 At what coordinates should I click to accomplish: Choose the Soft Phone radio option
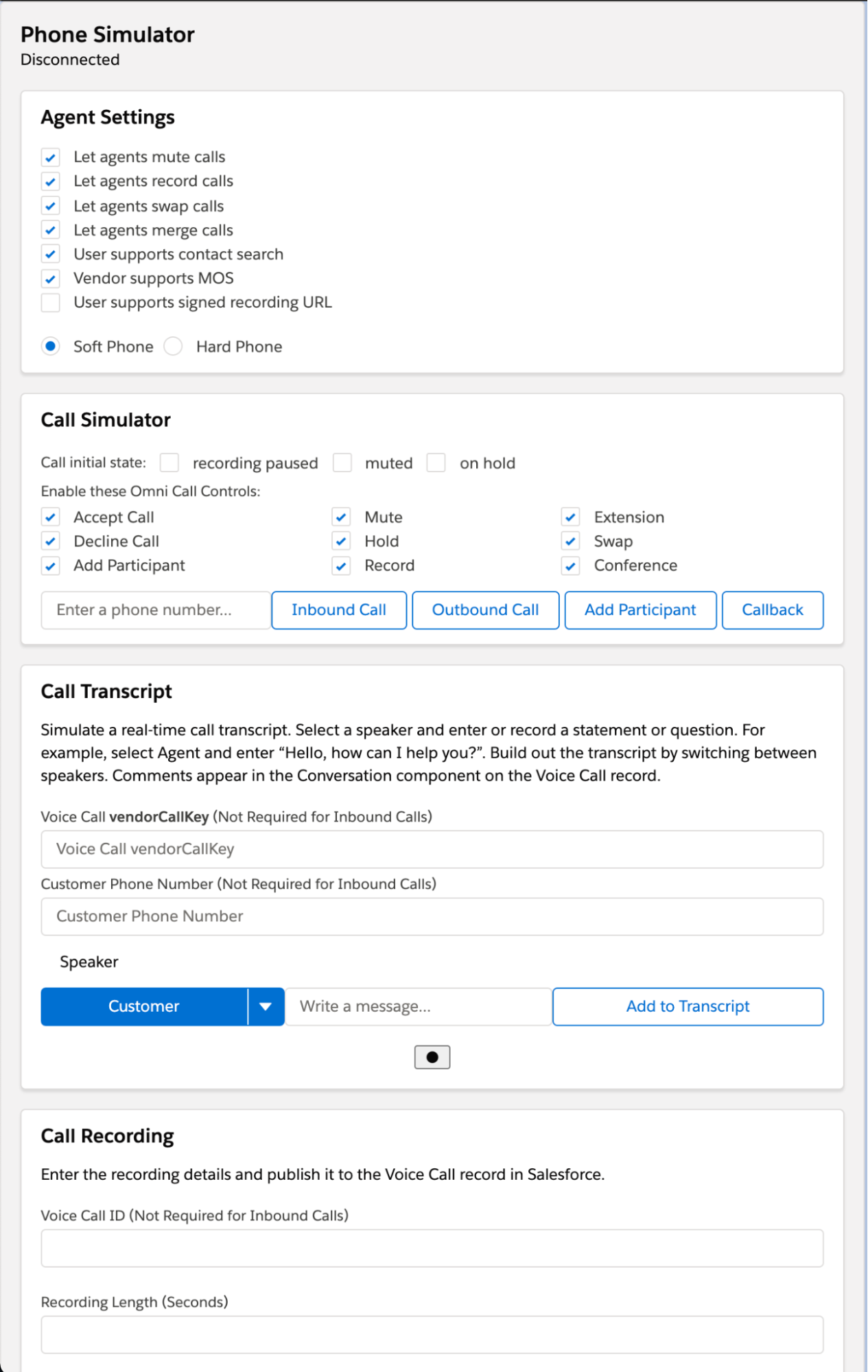click(x=51, y=347)
